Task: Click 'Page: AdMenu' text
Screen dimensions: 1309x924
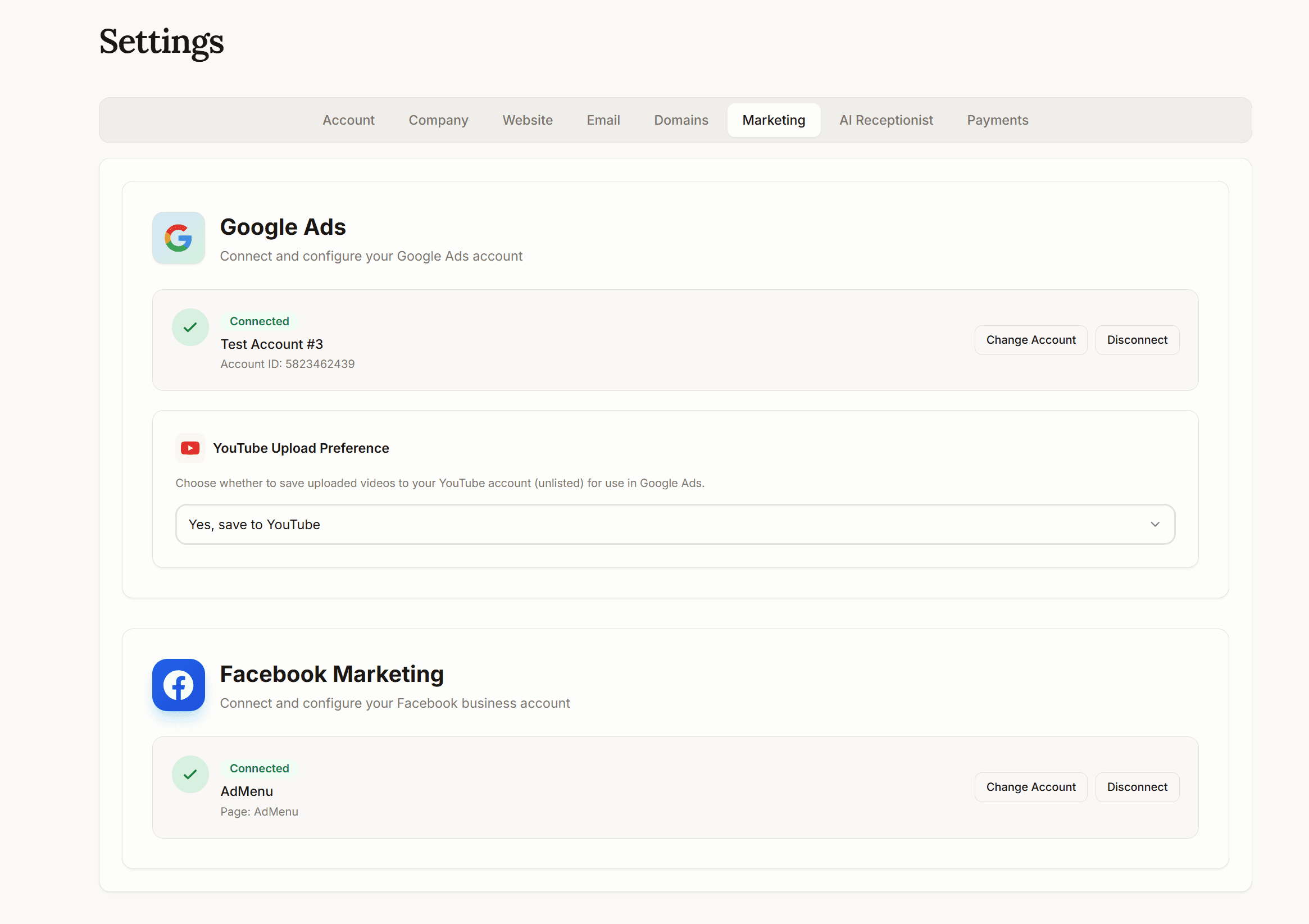Action: 260,812
